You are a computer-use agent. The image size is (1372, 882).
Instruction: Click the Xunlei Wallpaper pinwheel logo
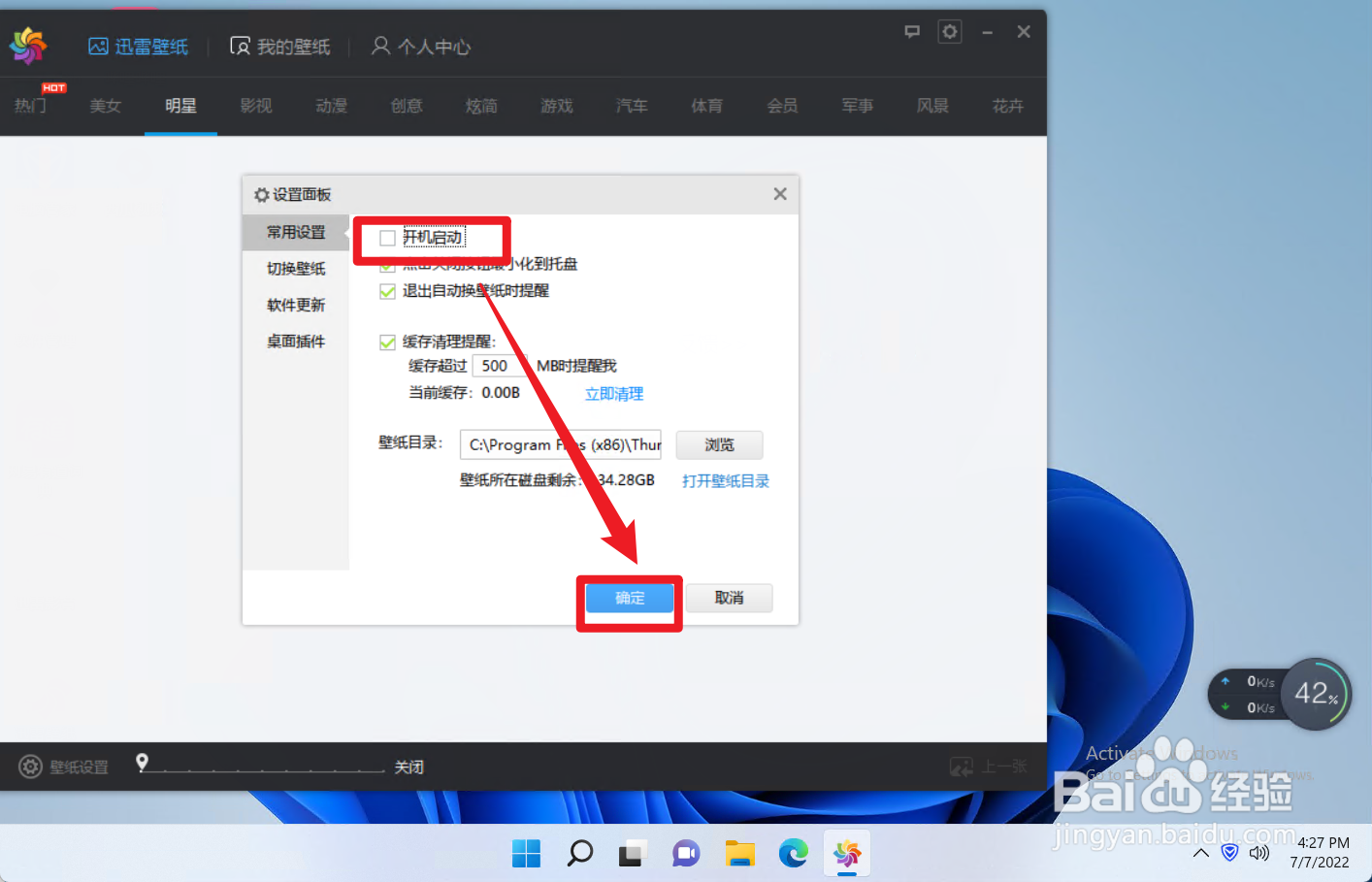point(28,45)
